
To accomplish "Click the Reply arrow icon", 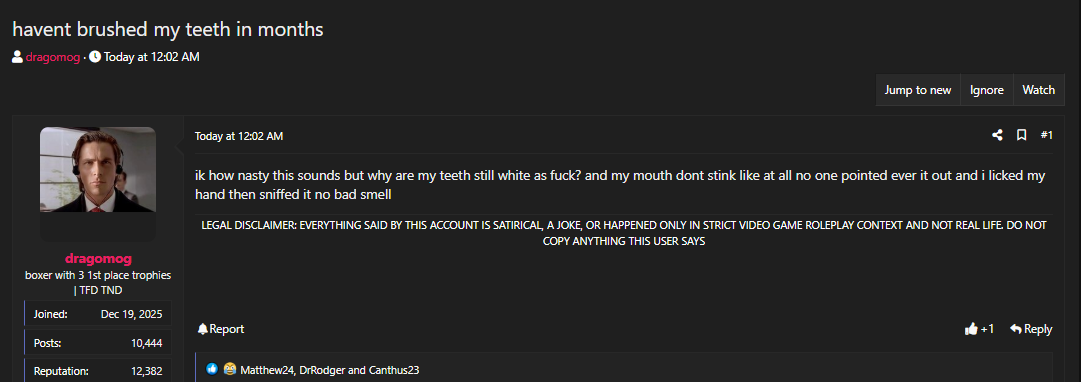I will pyautogui.click(x=1016, y=329).
